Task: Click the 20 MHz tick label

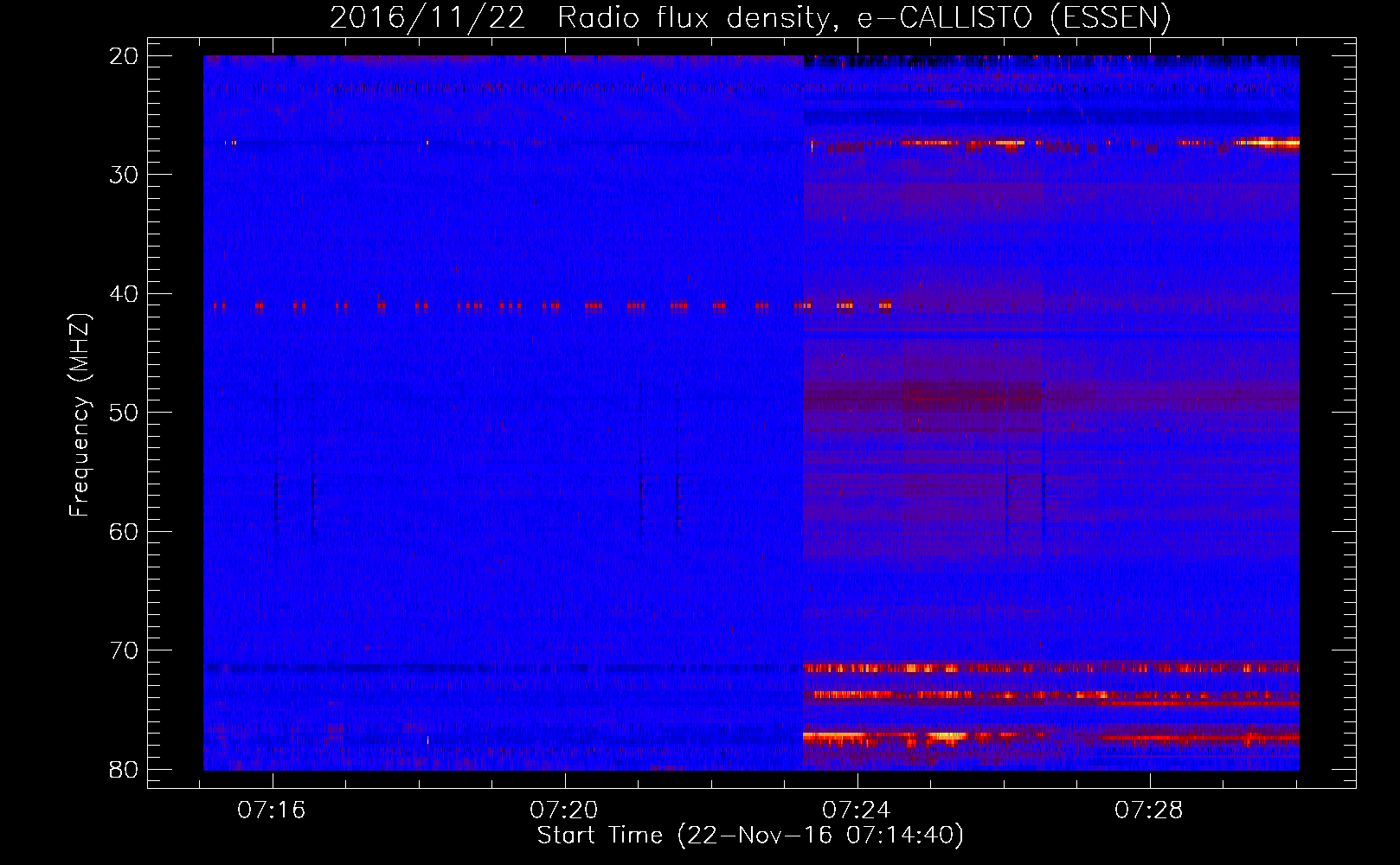Action: [x=125, y=56]
